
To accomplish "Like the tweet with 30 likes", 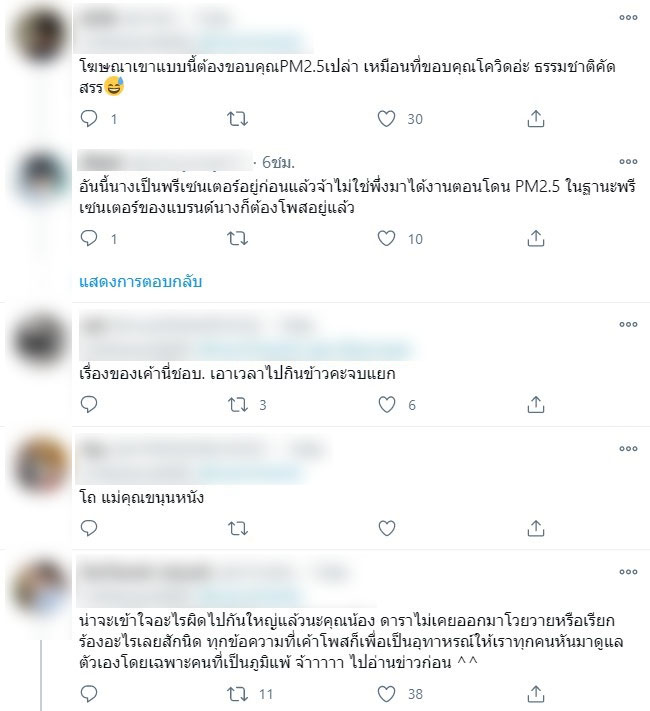I will pos(386,119).
